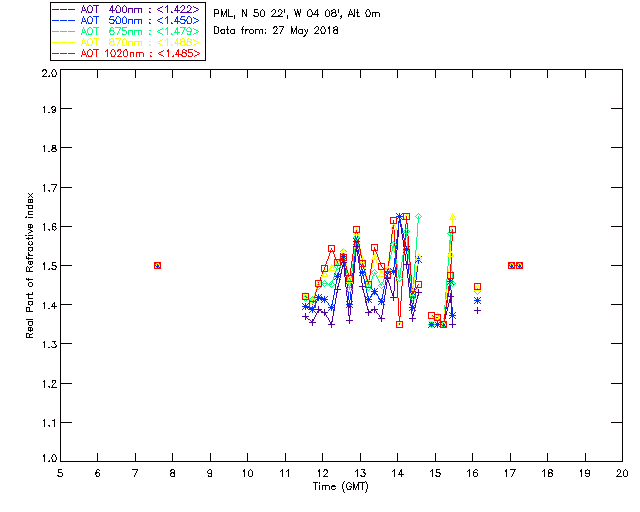
Task: Click the y-axis value 2.0
Action: pos(49,73)
